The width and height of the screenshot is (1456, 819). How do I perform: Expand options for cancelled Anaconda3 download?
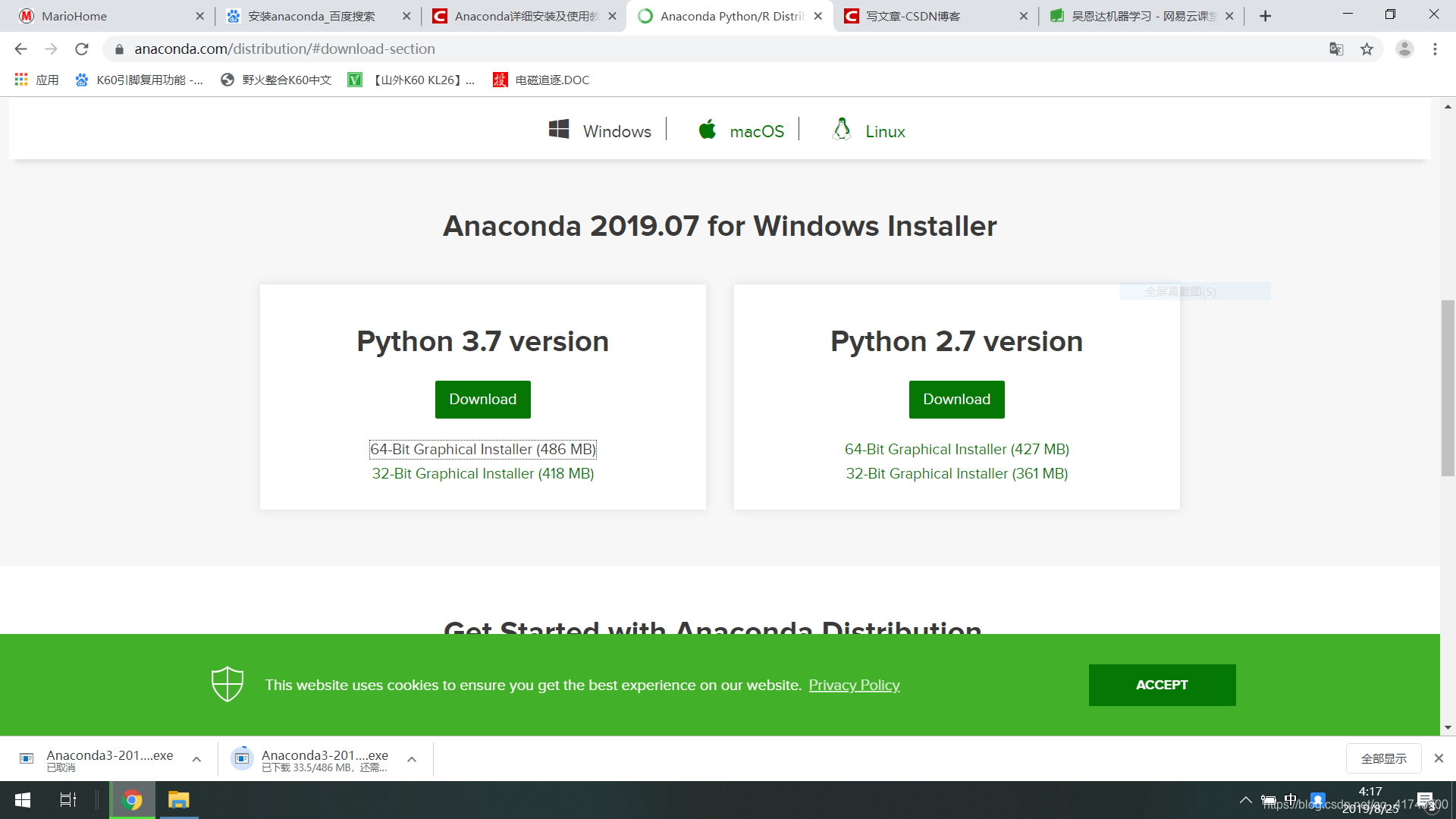point(196,759)
